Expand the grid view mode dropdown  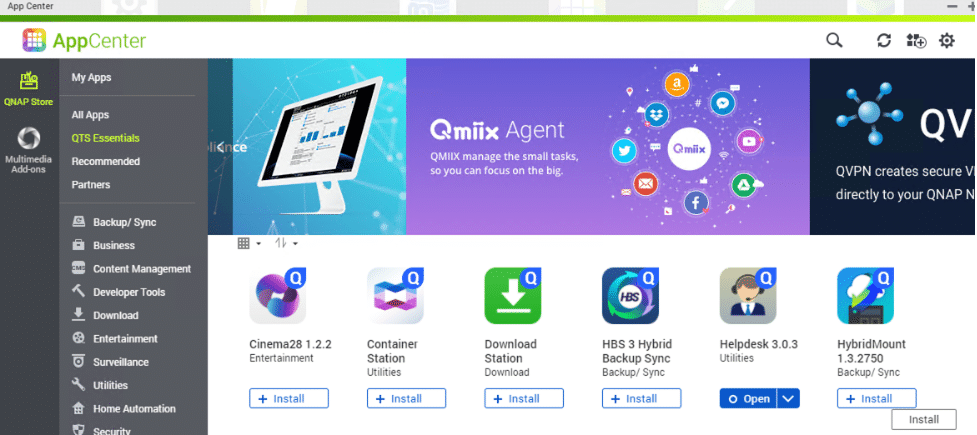pos(249,243)
